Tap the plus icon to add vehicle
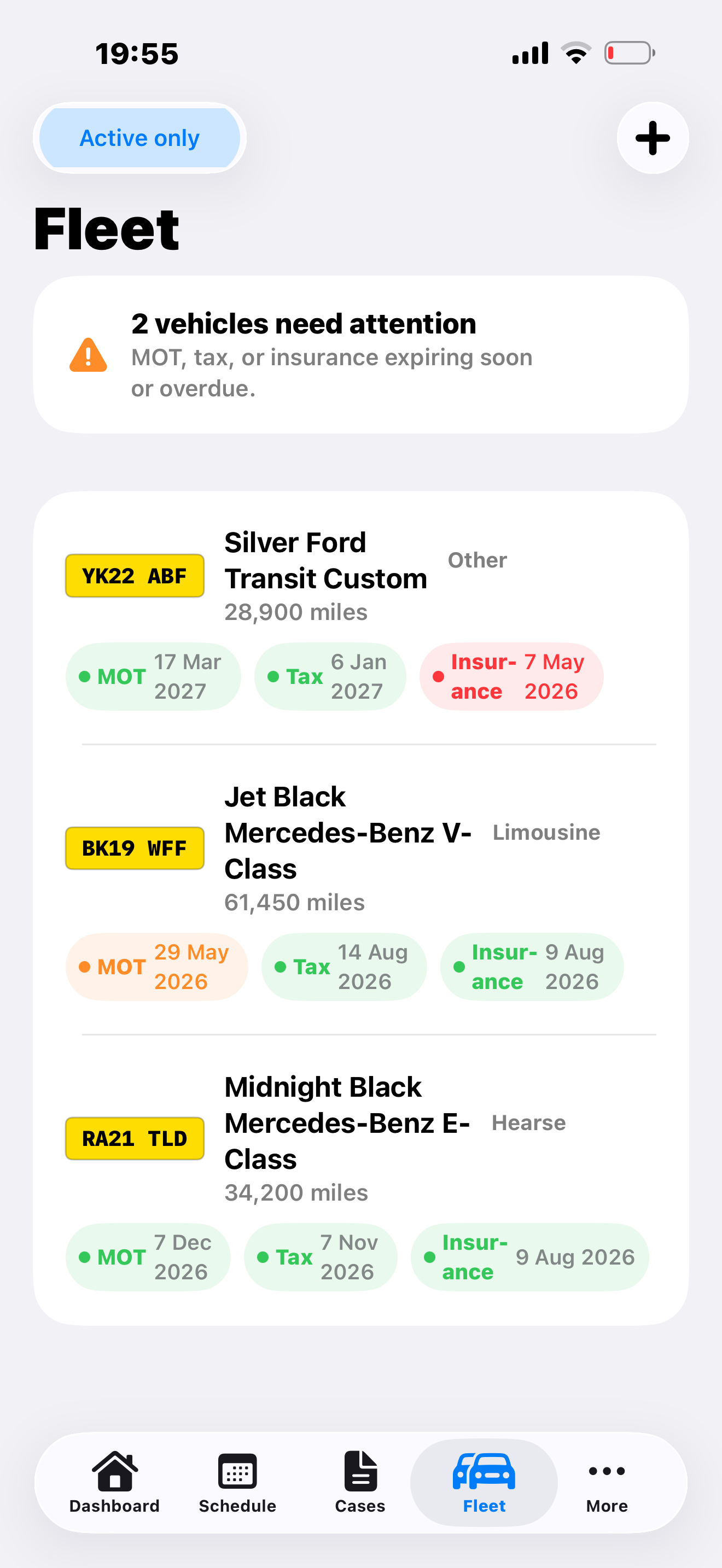The image size is (722, 1568). pos(653,138)
